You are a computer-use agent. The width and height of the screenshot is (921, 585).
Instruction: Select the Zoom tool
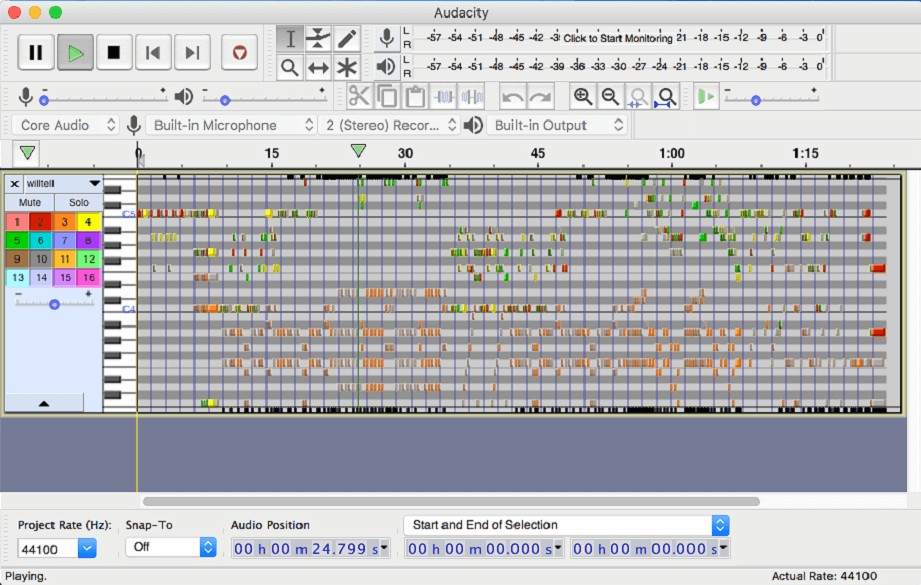click(290, 66)
